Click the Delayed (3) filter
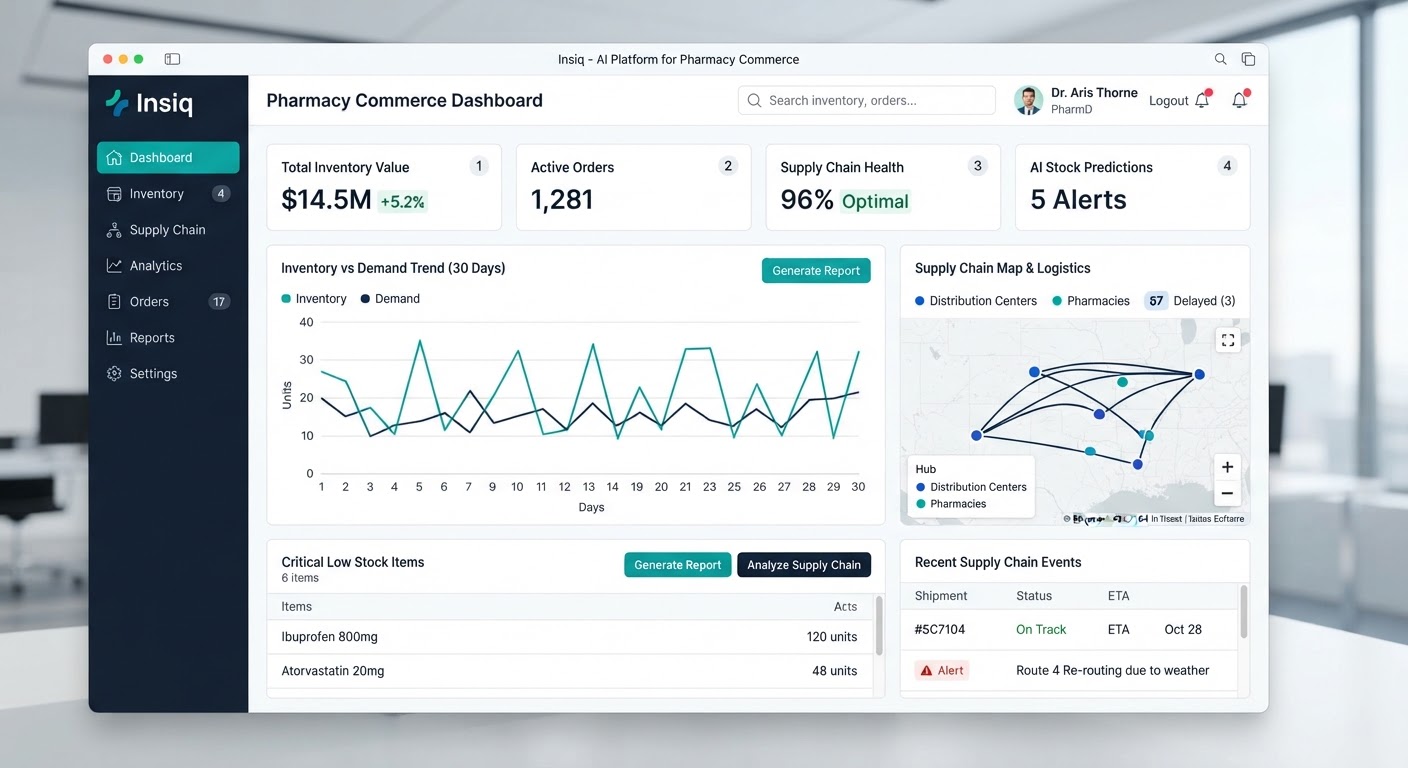The image size is (1408, 768). click(1205, 301)
